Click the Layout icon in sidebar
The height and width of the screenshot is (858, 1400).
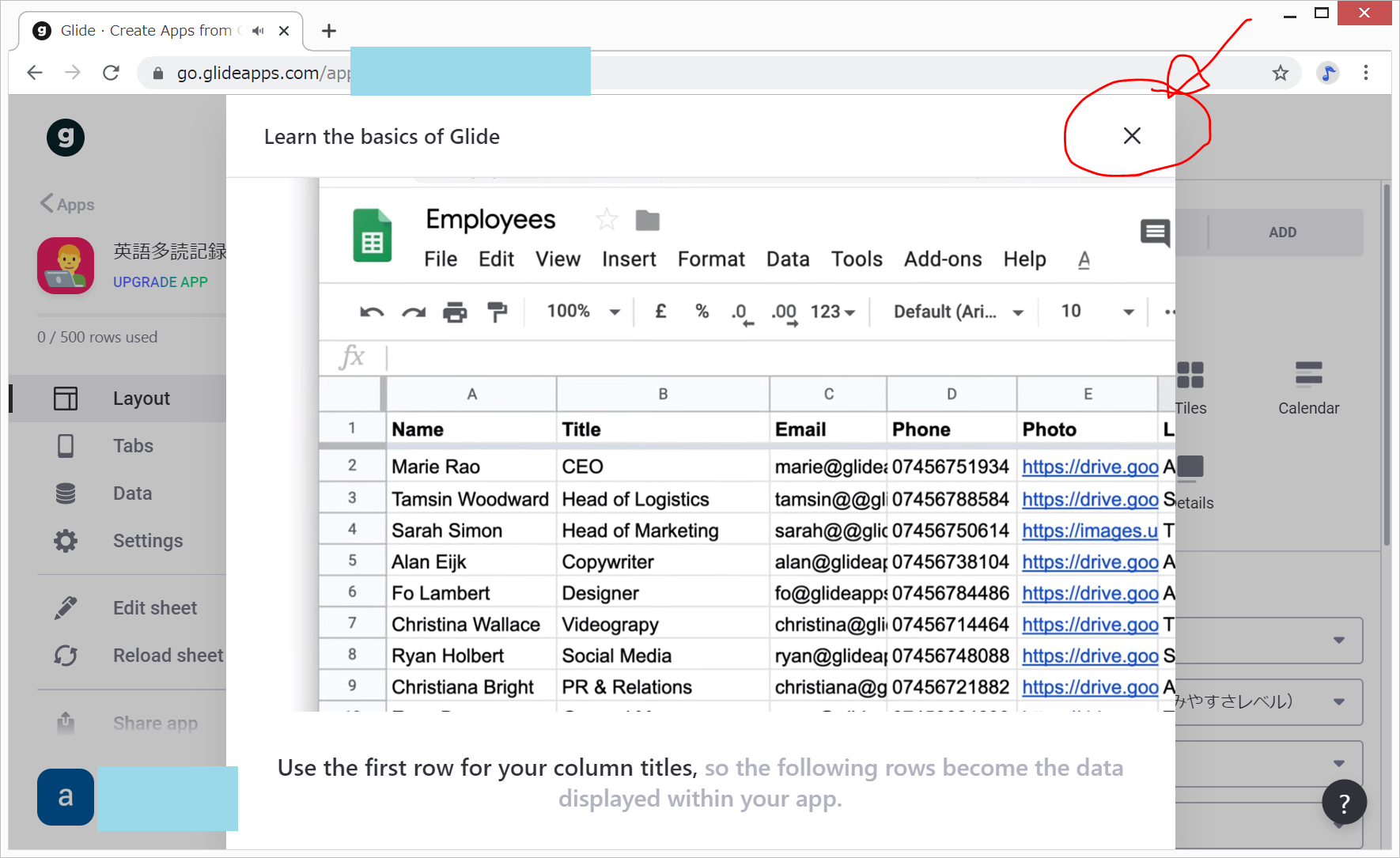(x=66, y=399)
